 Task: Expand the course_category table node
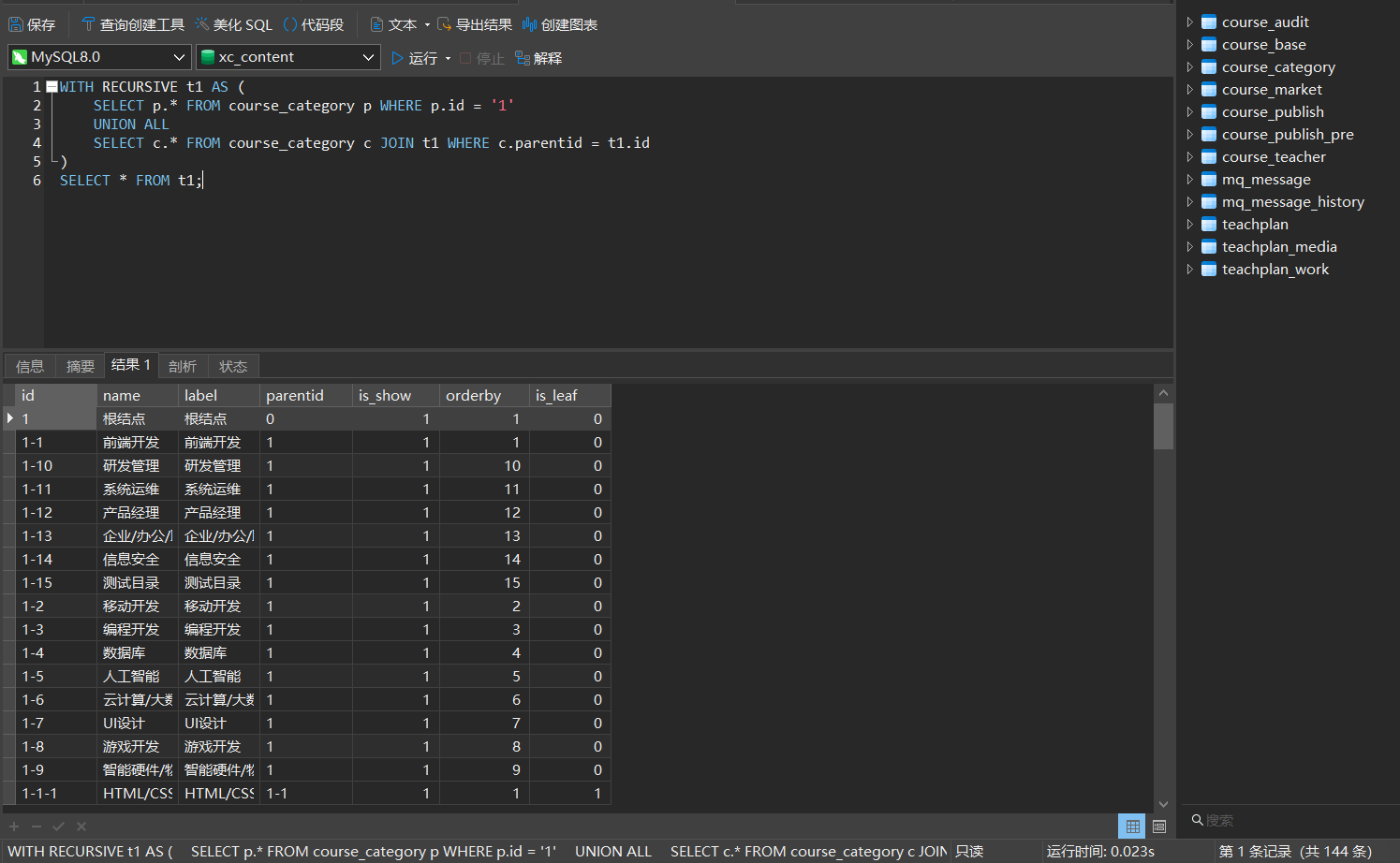pos(1190,66)
